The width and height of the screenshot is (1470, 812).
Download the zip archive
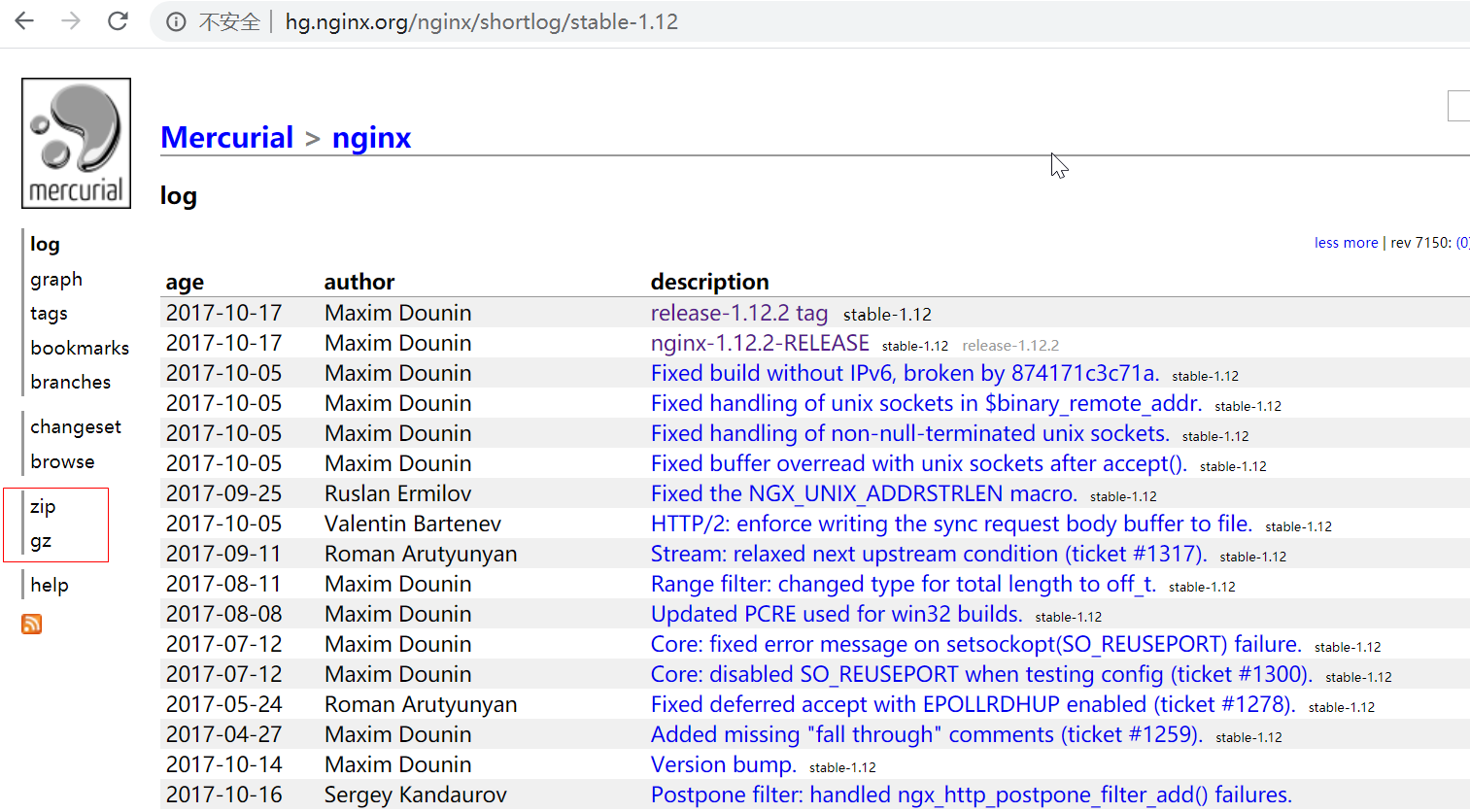(43, 507)
